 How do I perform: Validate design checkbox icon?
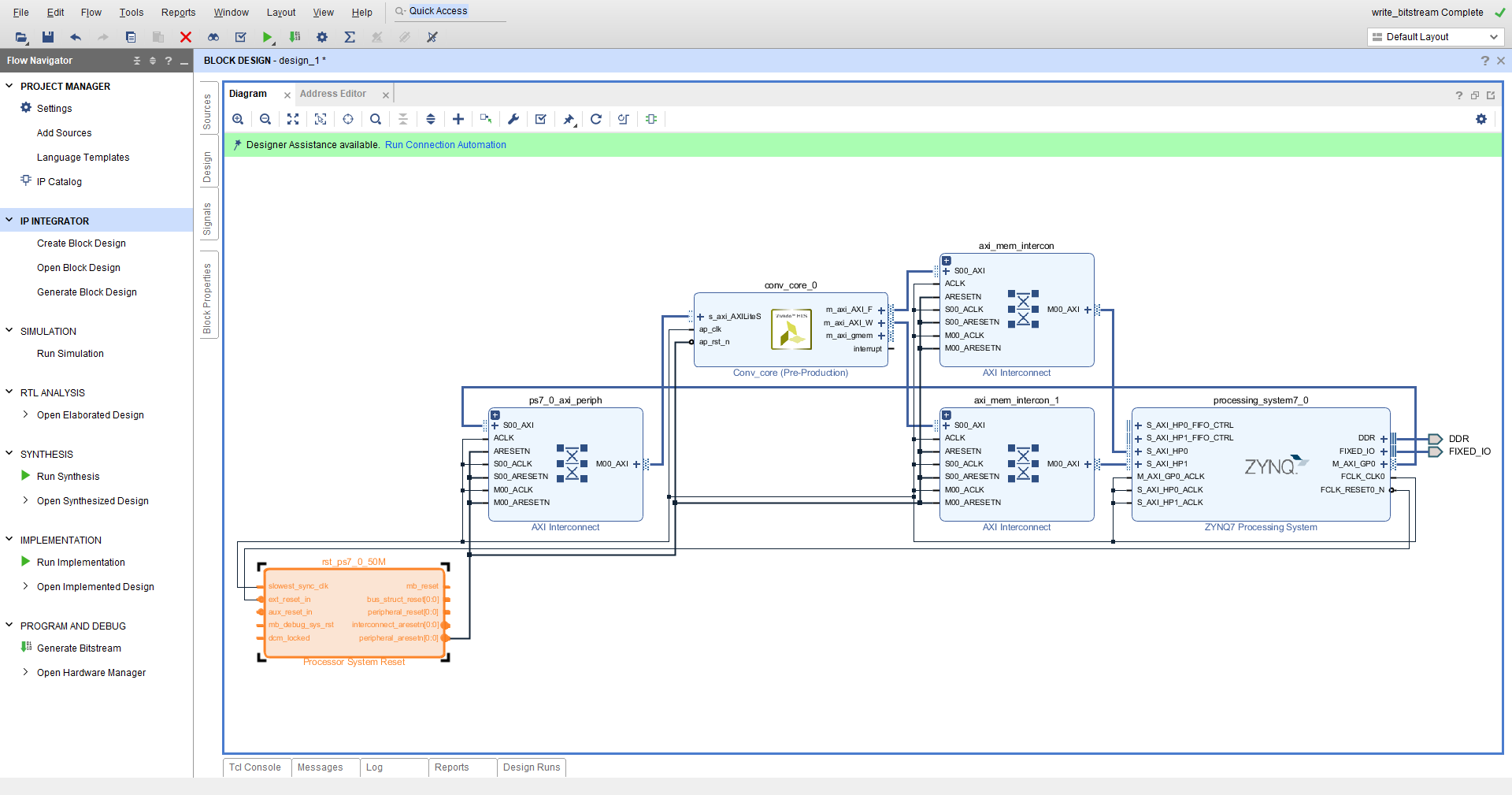541,119
